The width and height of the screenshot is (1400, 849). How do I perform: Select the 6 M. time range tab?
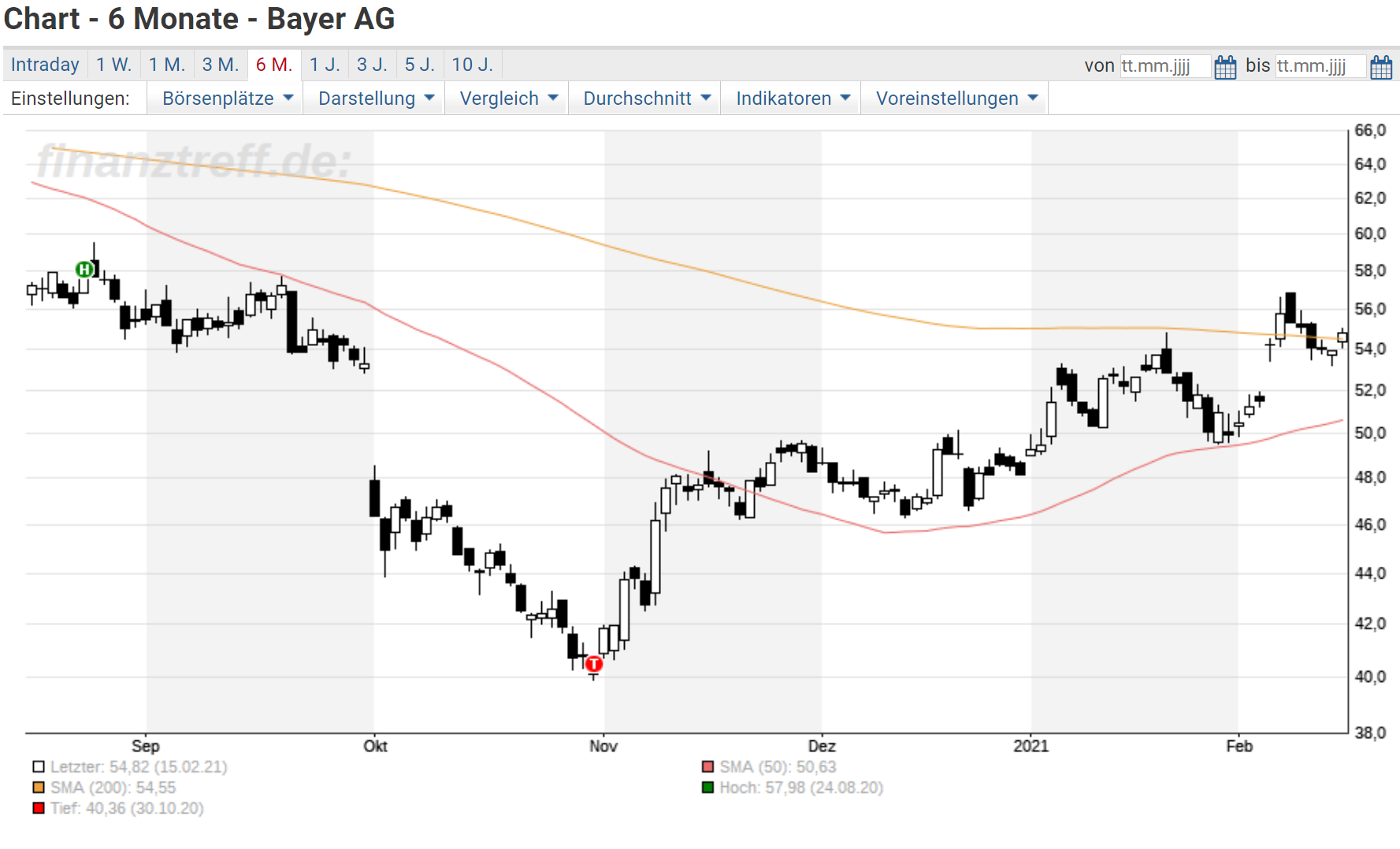coord(274,65)
